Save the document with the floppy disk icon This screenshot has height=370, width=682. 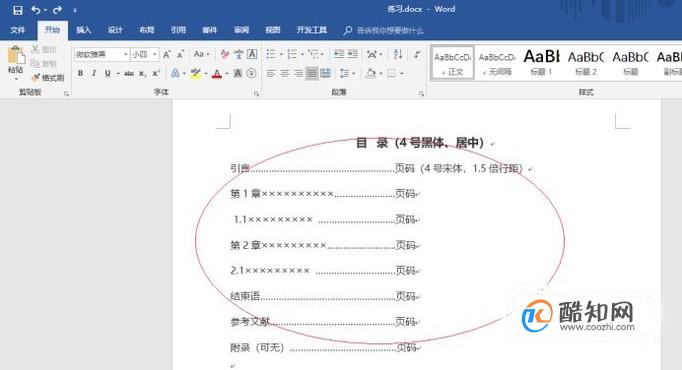coord(17,10)
